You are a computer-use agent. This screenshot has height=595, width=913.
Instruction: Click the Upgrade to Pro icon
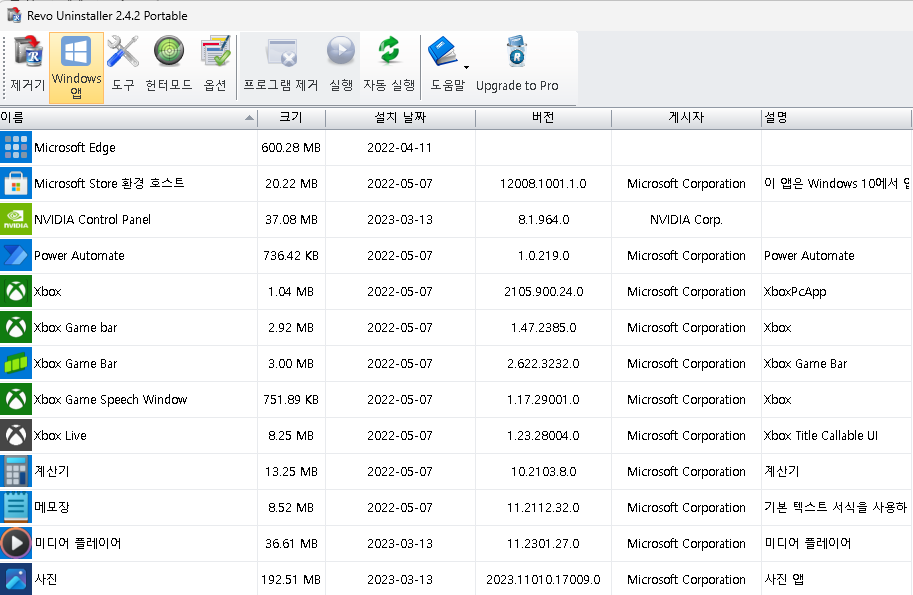(x=517, y=64)
